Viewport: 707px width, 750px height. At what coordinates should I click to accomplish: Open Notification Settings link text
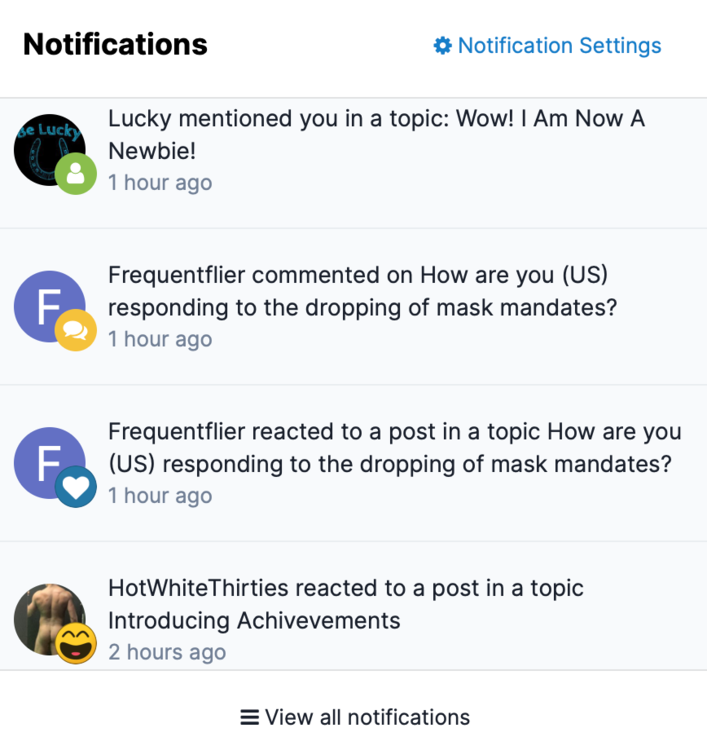coord(559,46)
